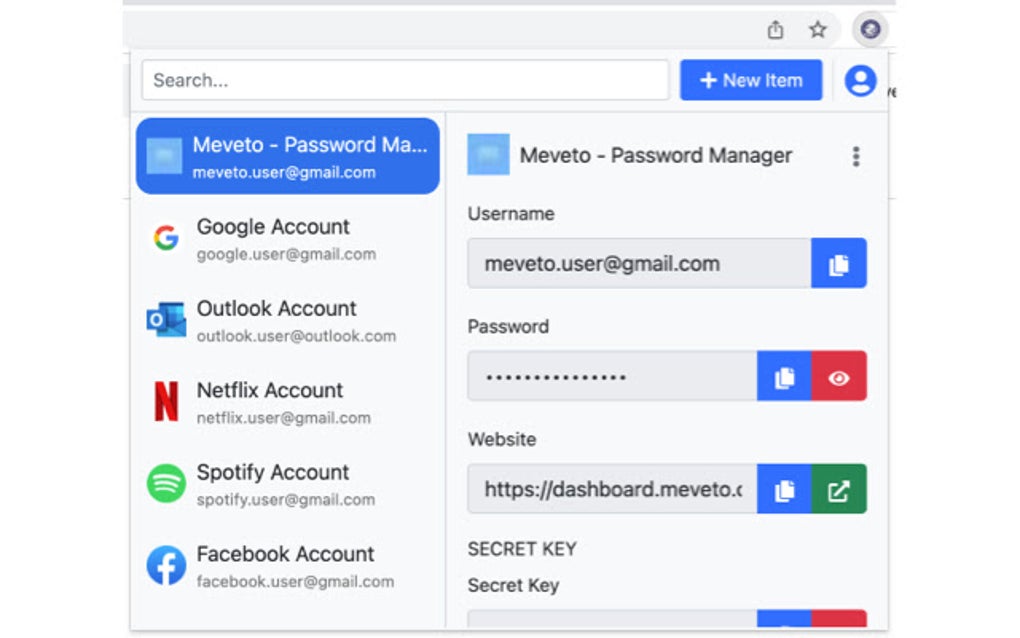The image size is (1020, 638).
Task: Click the Spotify logo icon
Action: (x=166, y=483)
